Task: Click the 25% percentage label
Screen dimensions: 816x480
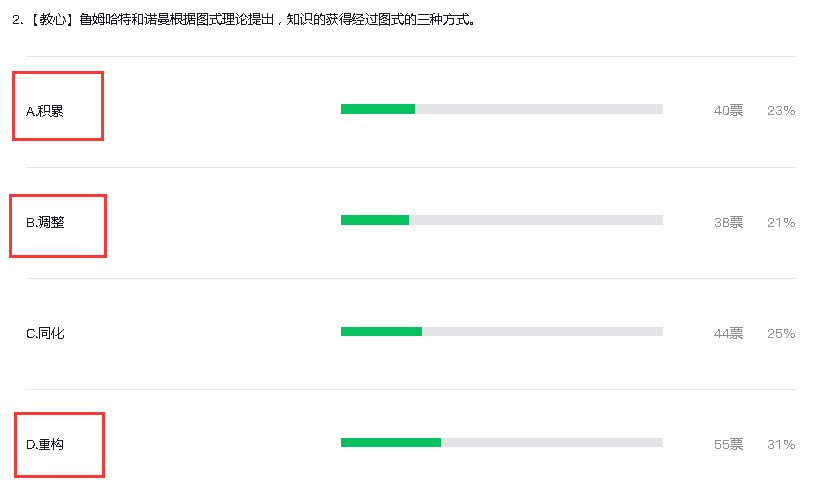Action: (781, 333)
